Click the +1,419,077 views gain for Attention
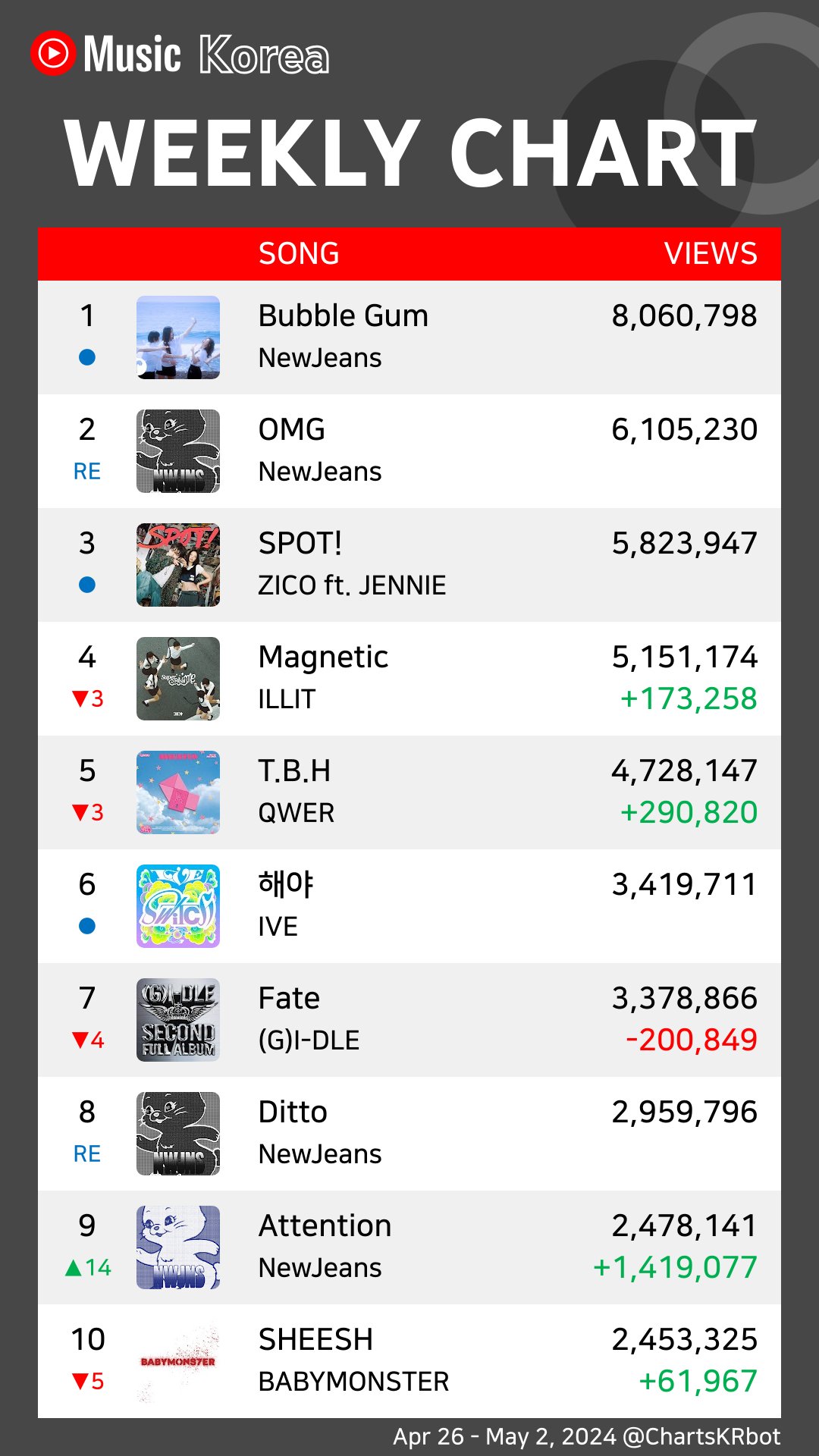Viewport: 819px width, 1456px height. tap(675, 1267)
